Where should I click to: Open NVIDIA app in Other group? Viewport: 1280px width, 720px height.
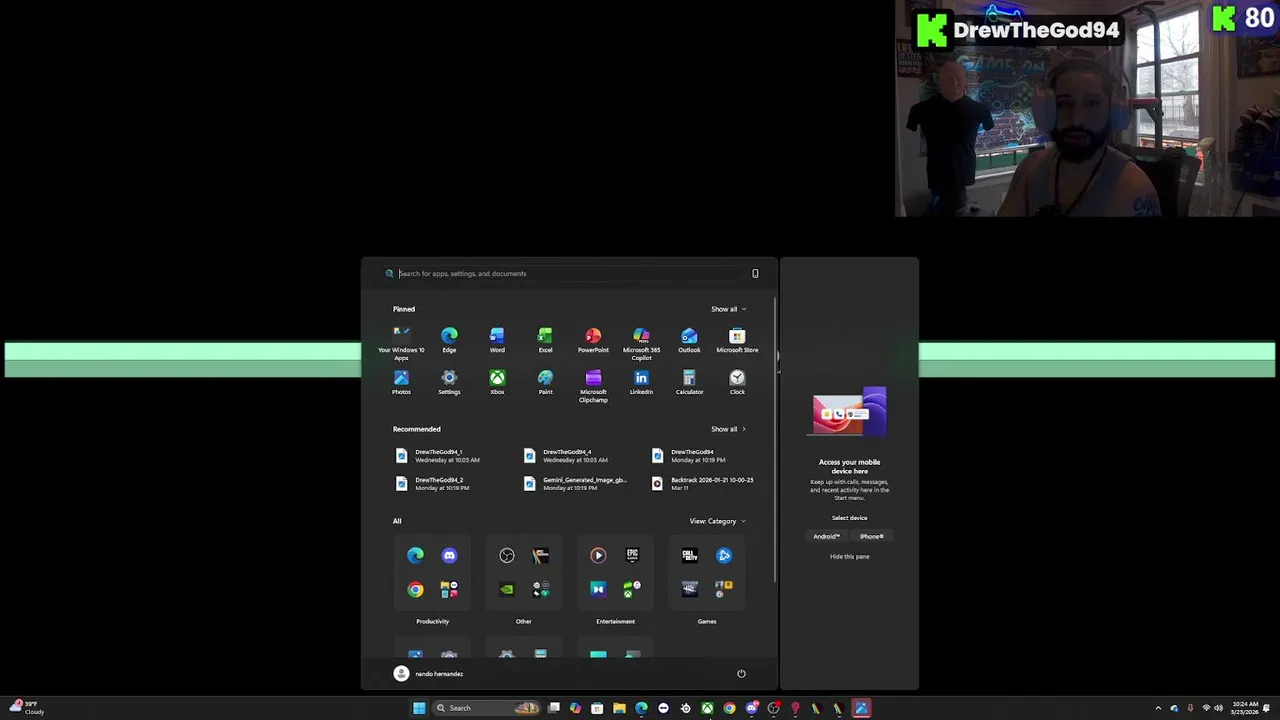tap(507, 589)
